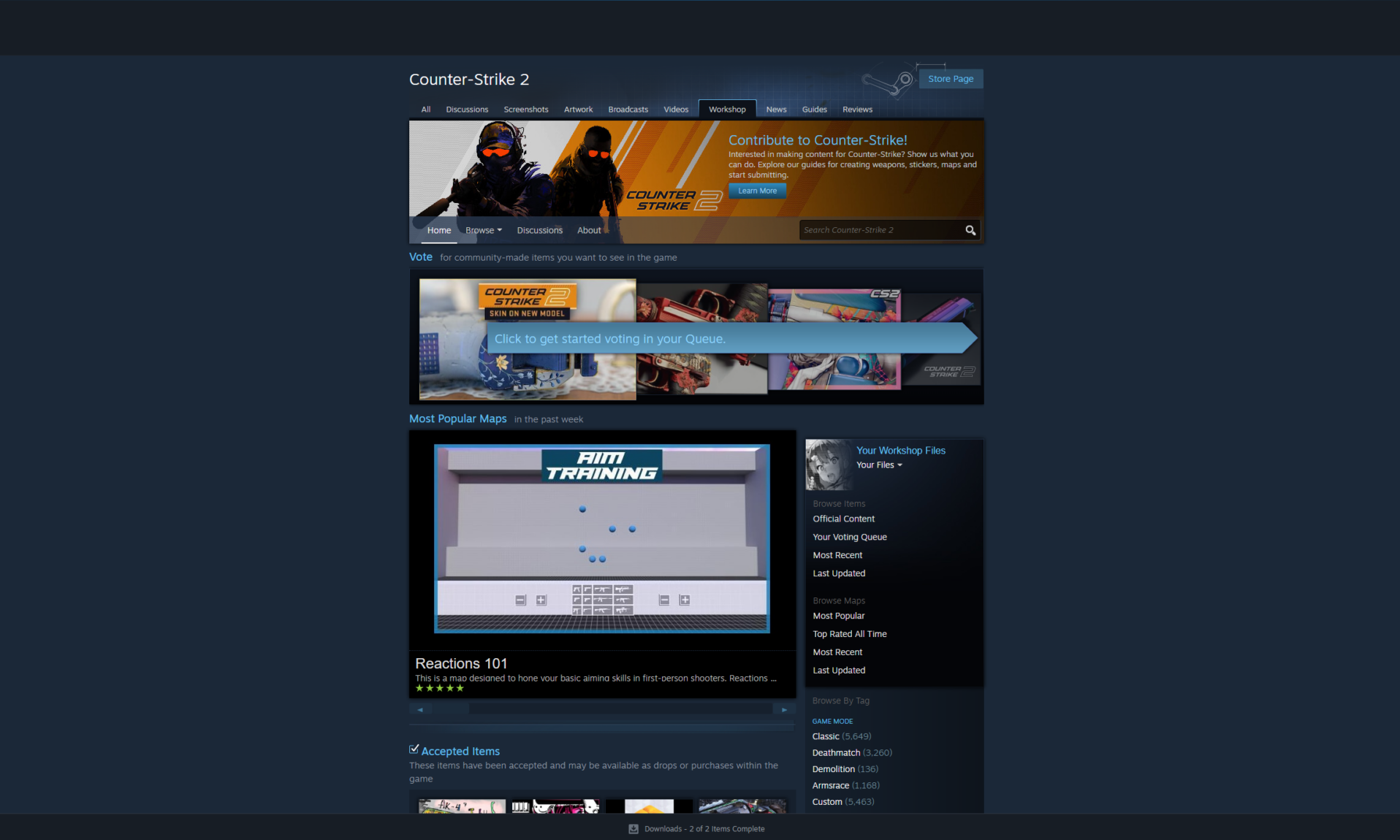Switch to the Screenshots tab
This screenshot has height=840, width=1400.
pyautogui.click(x=525, y=110)
